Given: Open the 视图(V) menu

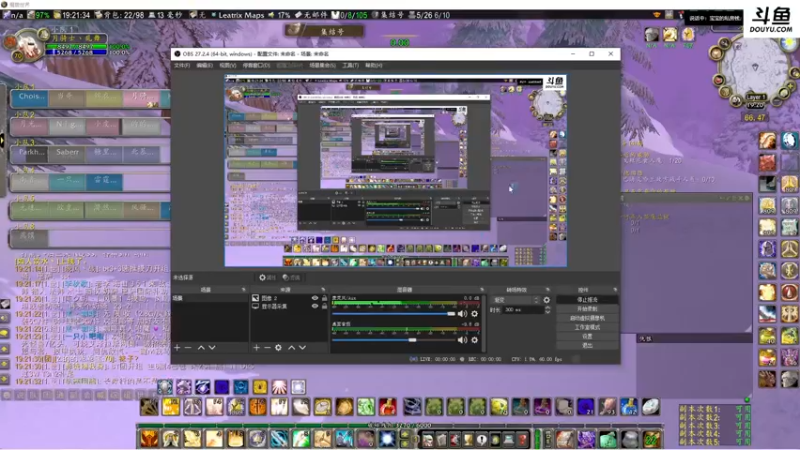Looking at the screenshot, I should point(228,65).
